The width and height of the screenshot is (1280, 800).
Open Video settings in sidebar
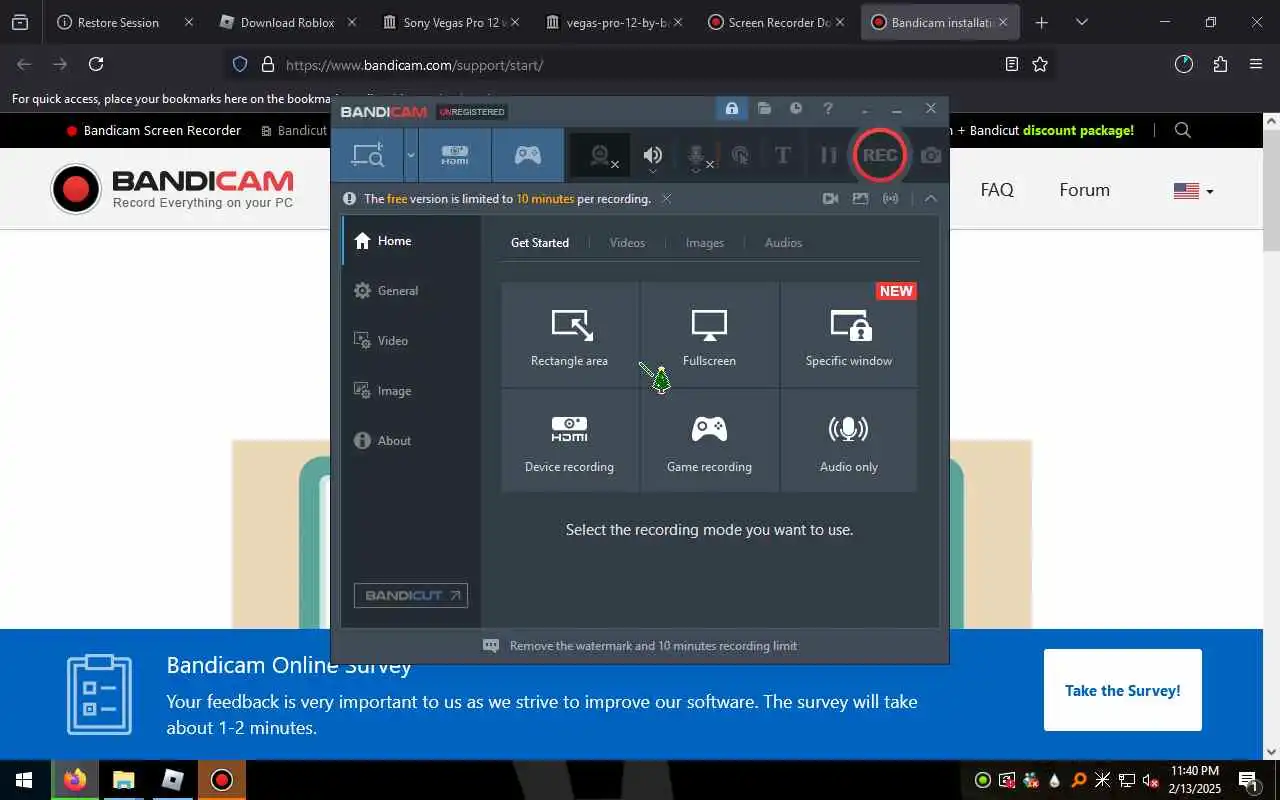tap(411, 341)
